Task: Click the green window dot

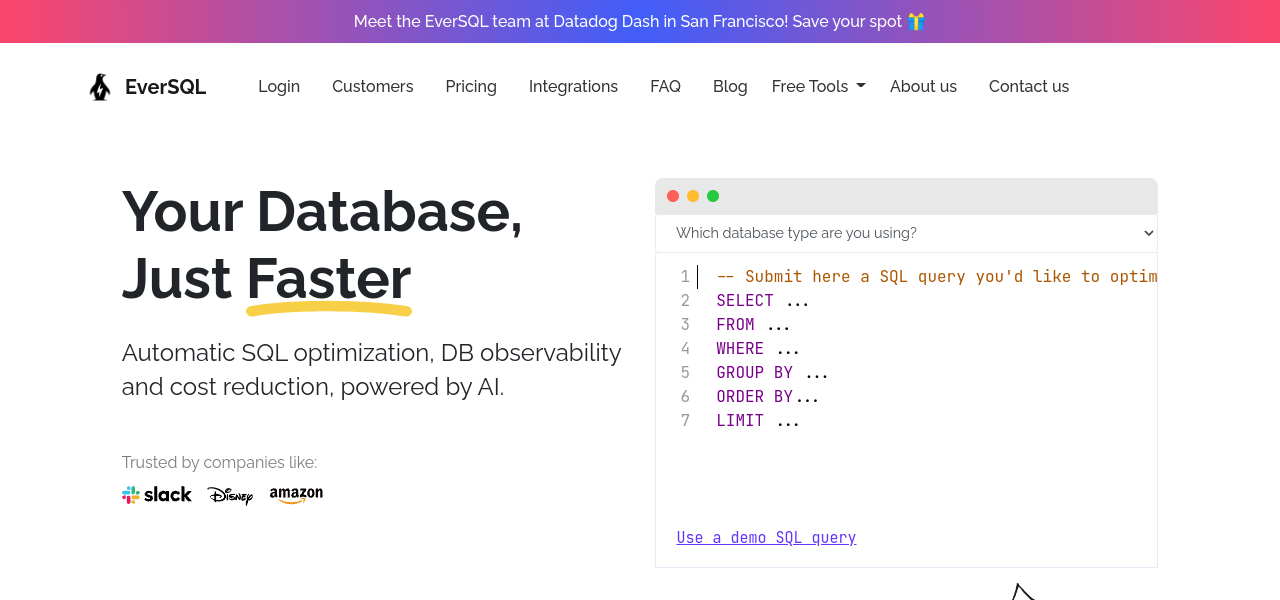Action: [x=713, y=196]
